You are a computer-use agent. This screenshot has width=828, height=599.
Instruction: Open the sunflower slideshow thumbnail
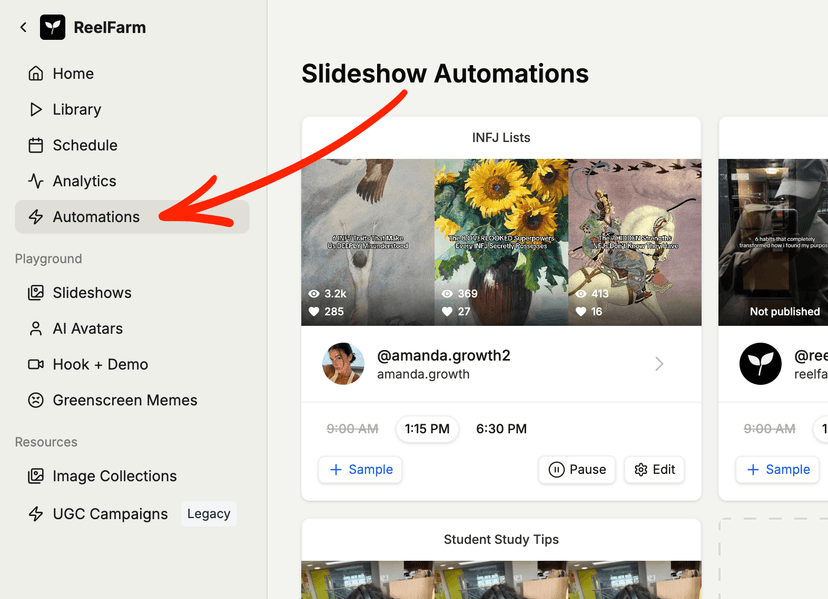coord(501,240)
